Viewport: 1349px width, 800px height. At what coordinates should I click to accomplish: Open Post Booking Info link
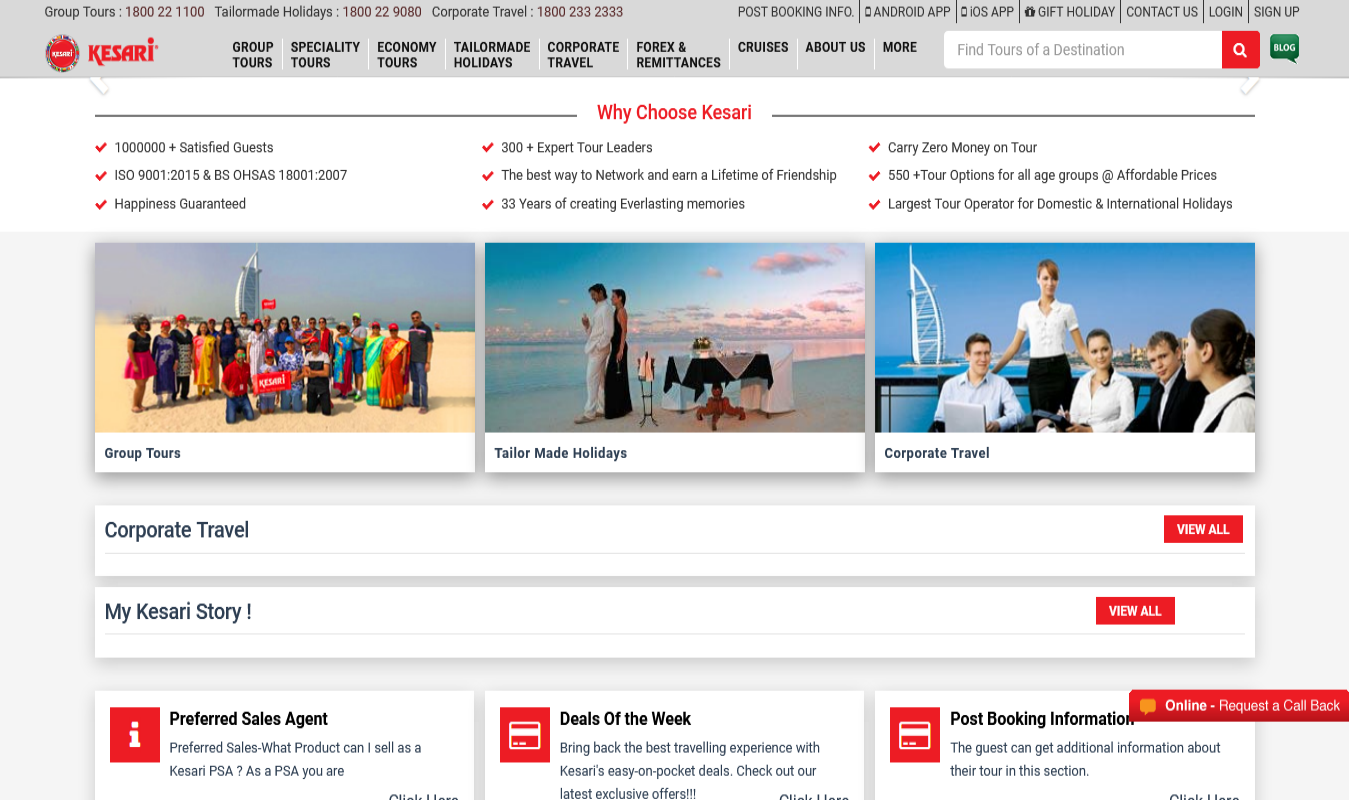796,12
